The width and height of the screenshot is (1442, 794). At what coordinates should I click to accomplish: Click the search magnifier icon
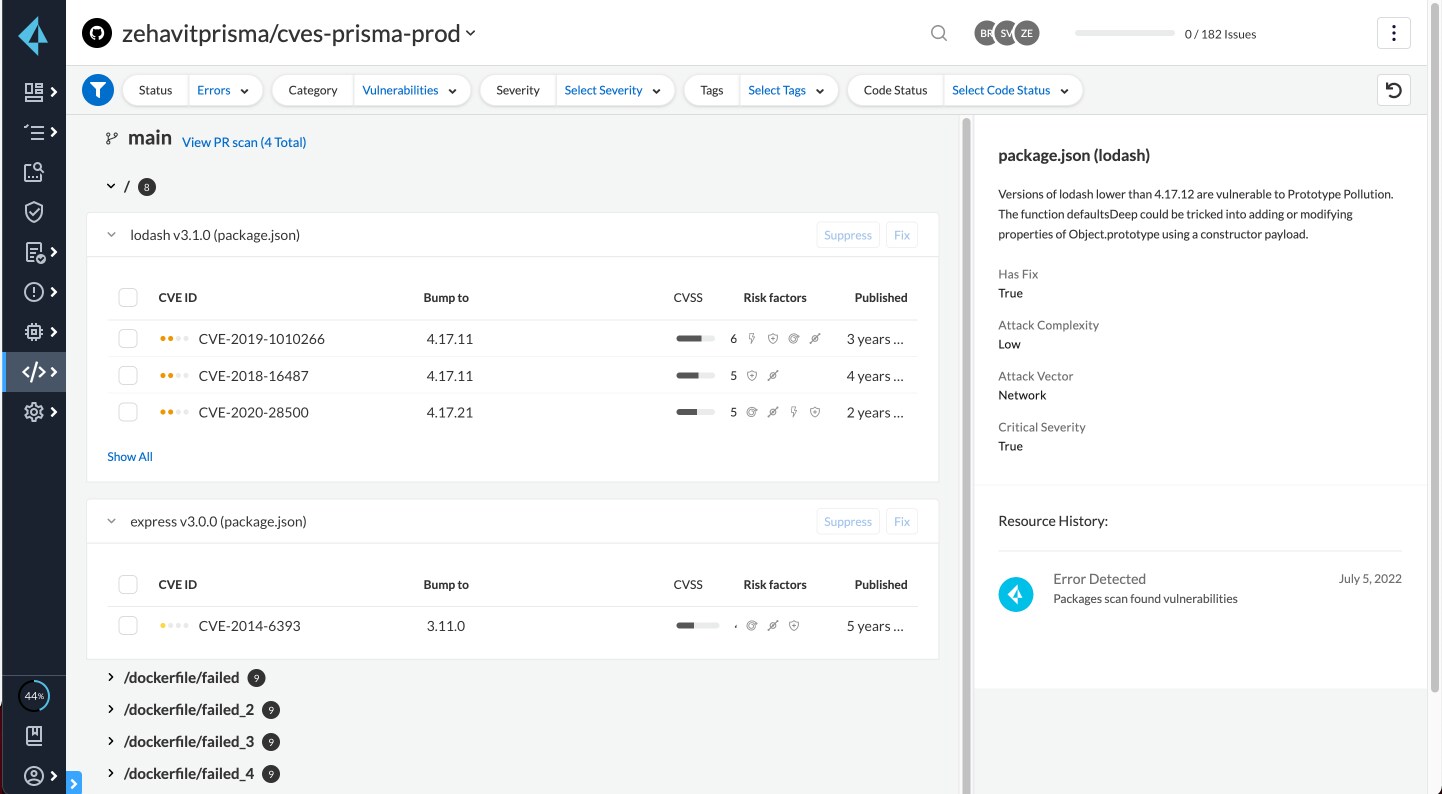coord(938,33)
